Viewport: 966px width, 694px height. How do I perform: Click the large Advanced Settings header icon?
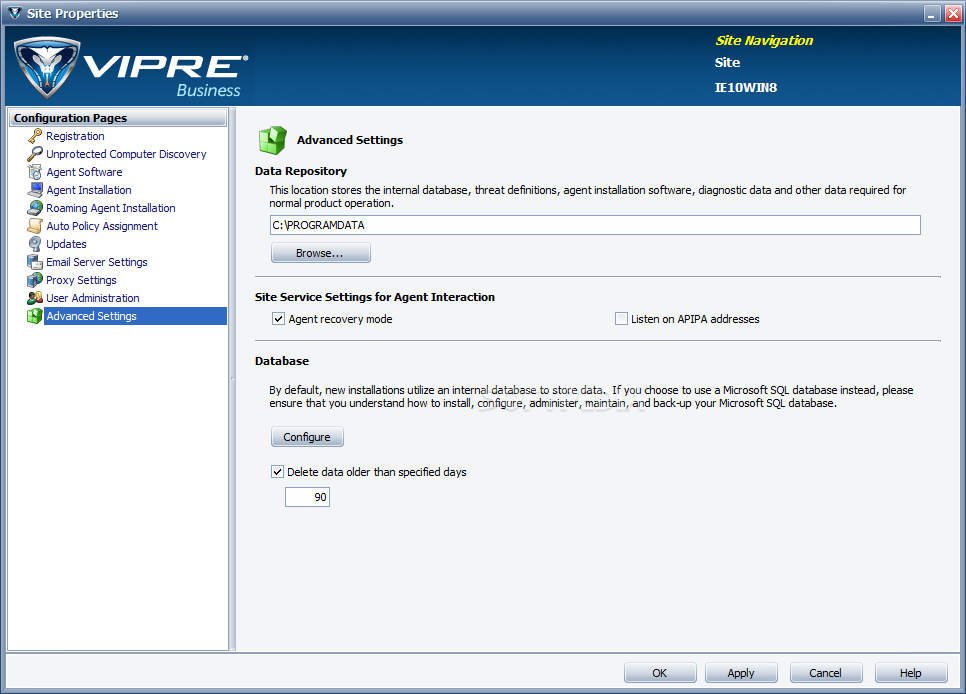[x=272, y=140]
